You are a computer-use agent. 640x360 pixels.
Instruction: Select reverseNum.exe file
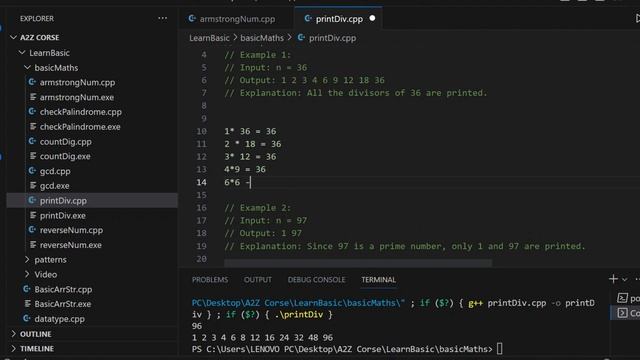pos(71,245)
